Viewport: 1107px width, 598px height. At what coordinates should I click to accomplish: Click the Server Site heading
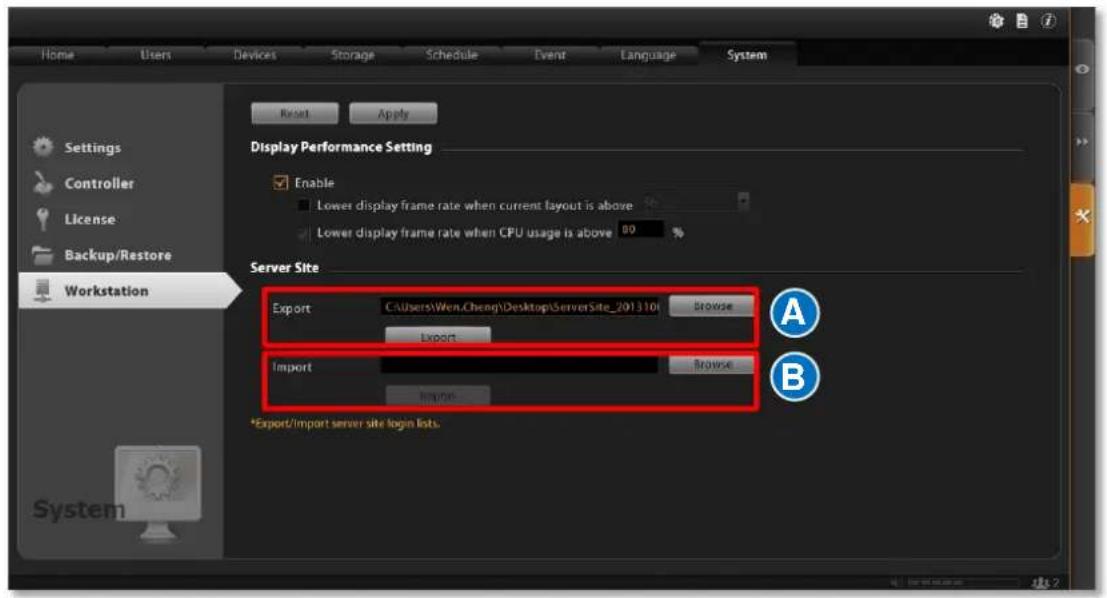(x=285, y=268)
